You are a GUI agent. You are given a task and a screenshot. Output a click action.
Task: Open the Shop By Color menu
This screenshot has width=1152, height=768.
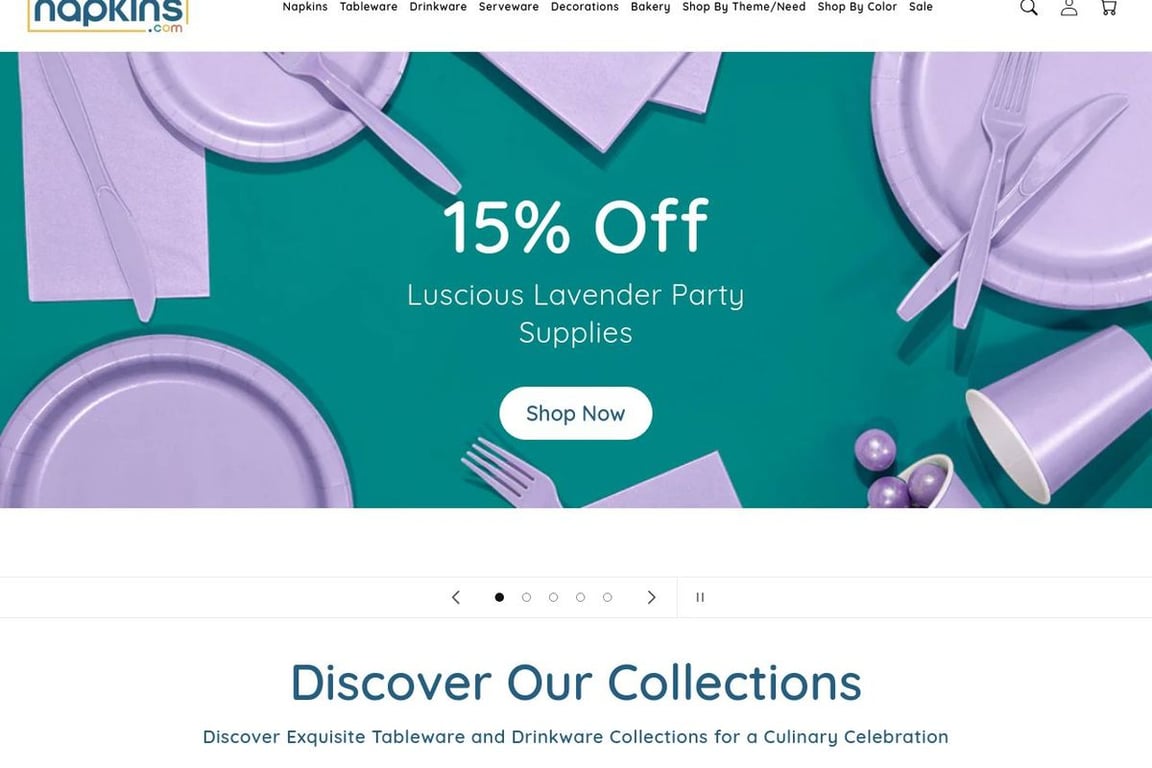click(857, 7)
